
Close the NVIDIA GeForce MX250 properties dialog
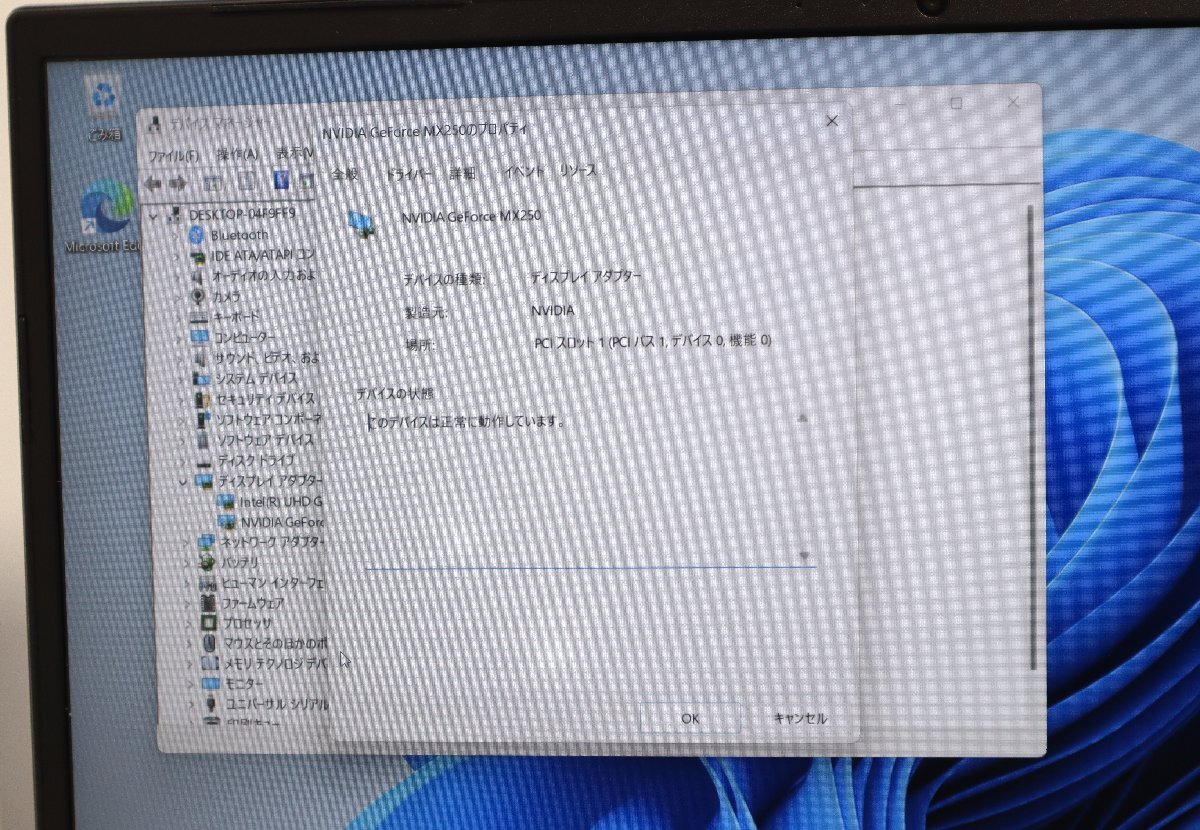click(832, 121)
